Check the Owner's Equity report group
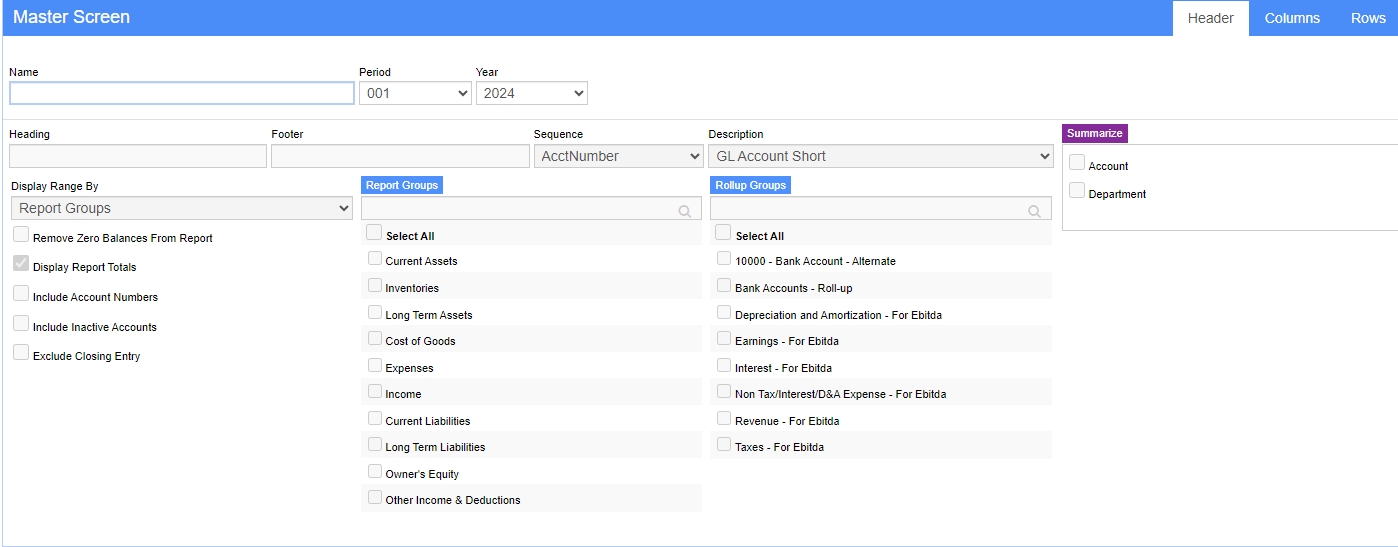1398x547 pixels. [x=375, y=471]
